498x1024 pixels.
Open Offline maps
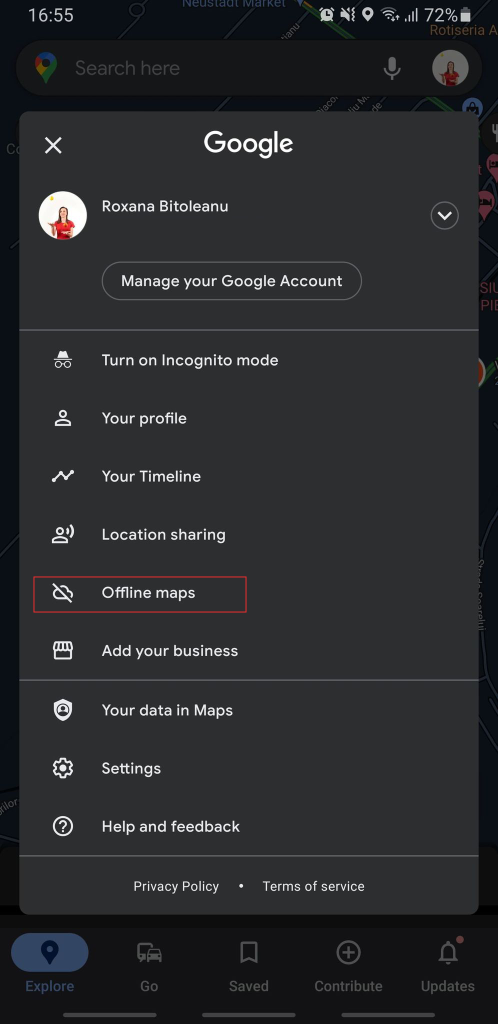140,594
